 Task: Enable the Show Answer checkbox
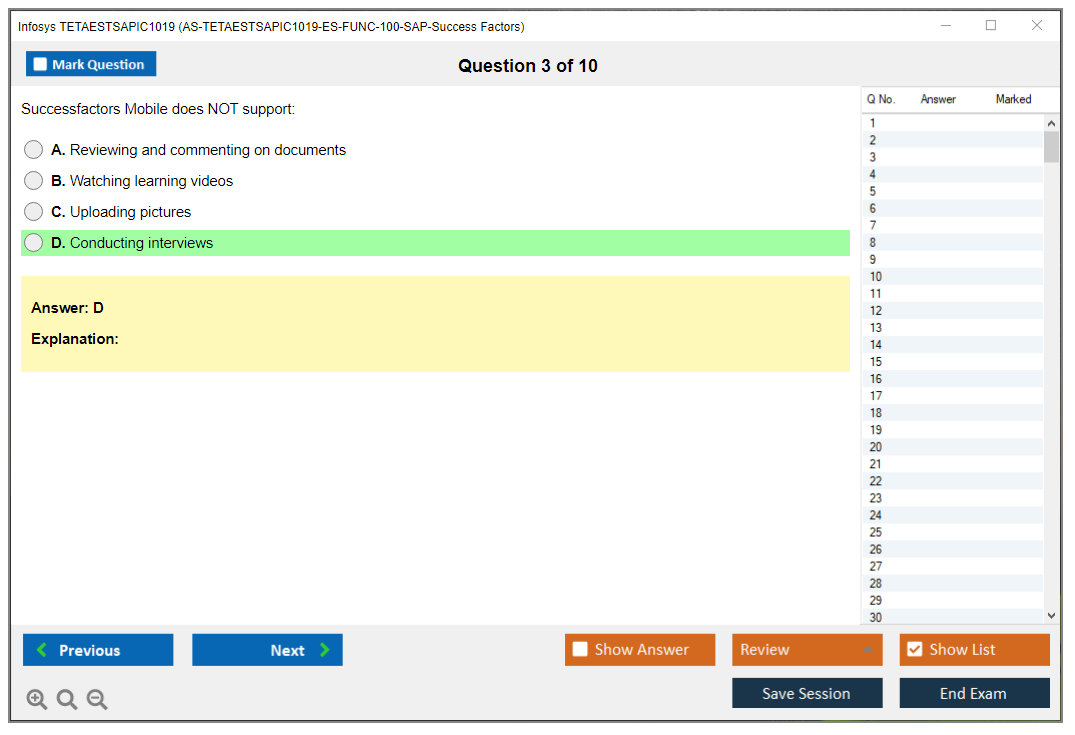tap(580, 650)
